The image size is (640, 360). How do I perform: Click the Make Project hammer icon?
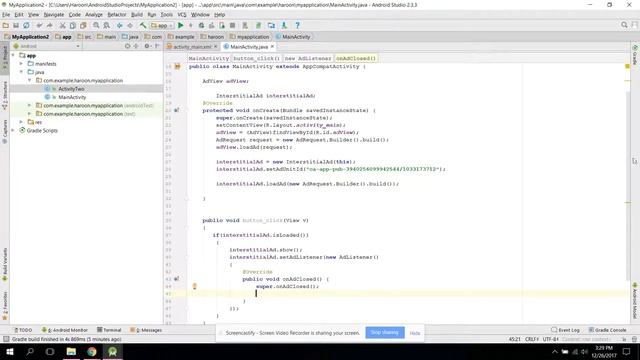(x=143, y=25)
